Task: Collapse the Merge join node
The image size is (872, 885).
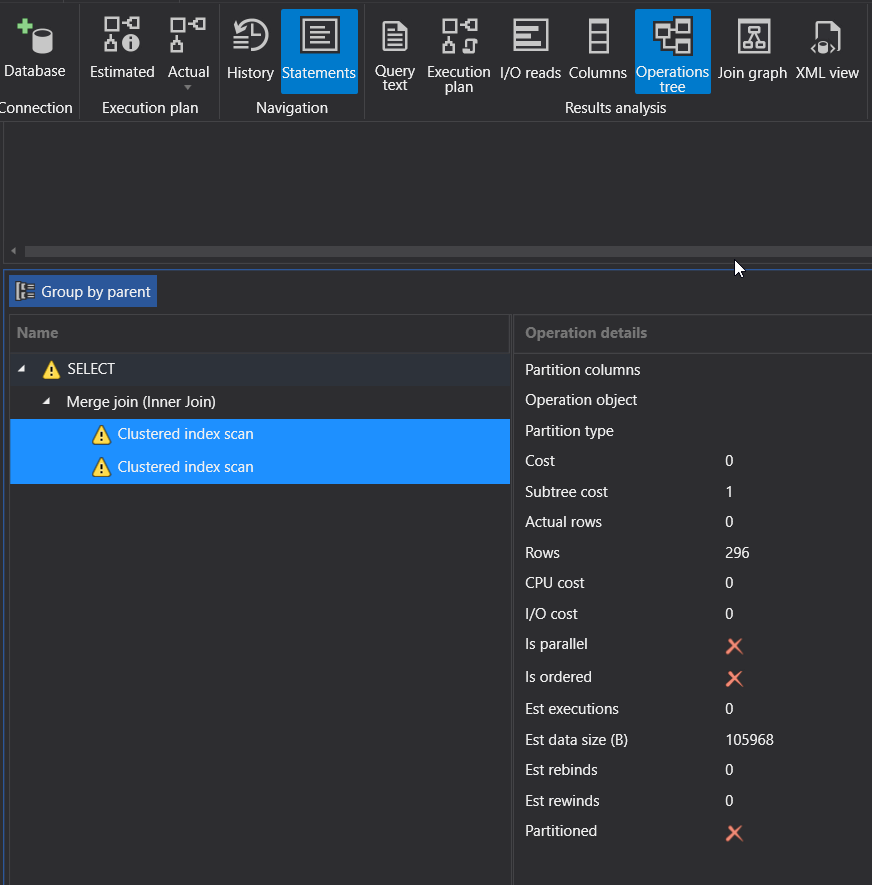Action: pyautogui.click(x=47, y=401)
